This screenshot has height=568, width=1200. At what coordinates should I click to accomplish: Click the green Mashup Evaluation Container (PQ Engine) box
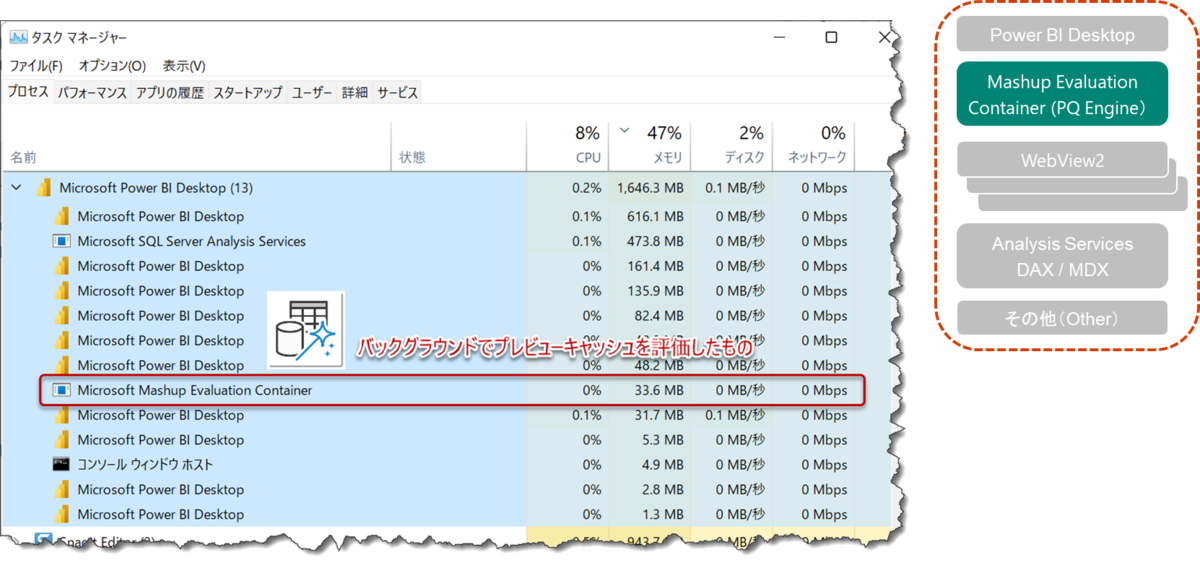(1062, 94)
